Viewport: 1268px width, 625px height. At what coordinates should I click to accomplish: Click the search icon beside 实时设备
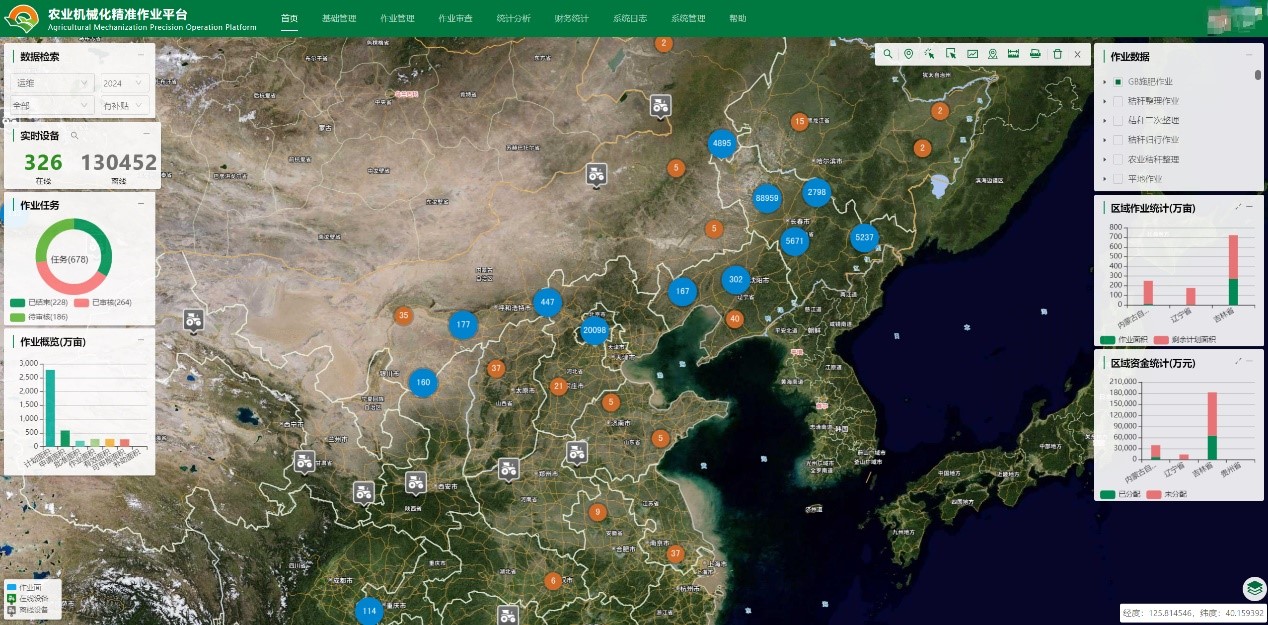click(x=74, y=135)
